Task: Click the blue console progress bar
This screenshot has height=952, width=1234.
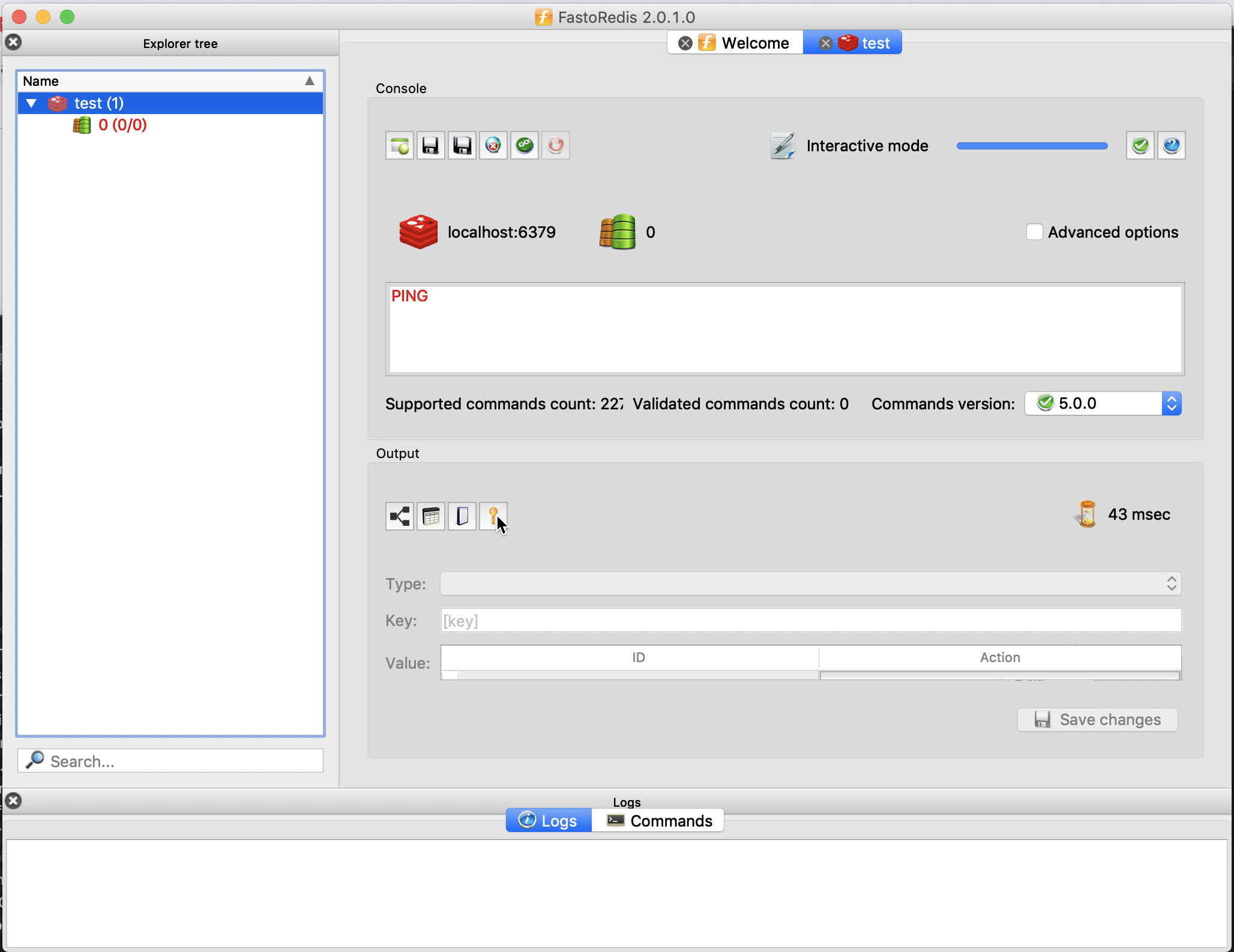Action: [1032, 146]
